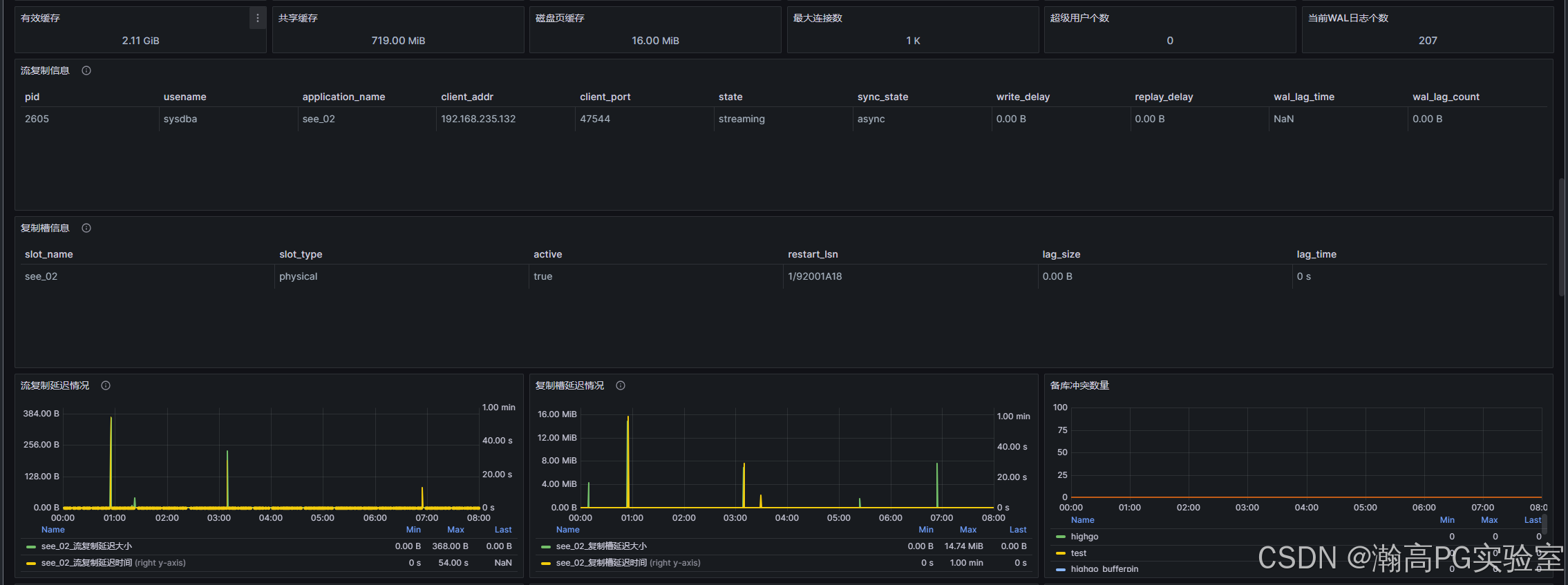Open the 磁盘页缓存 panel title menu
Viewport: 1568px width, 585px height.
[x=560, y=18]
